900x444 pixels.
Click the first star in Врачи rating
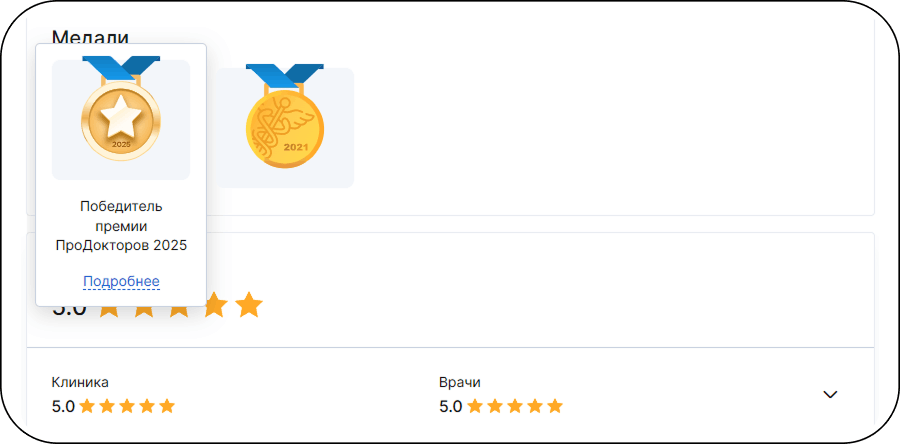tap(475, 406)
